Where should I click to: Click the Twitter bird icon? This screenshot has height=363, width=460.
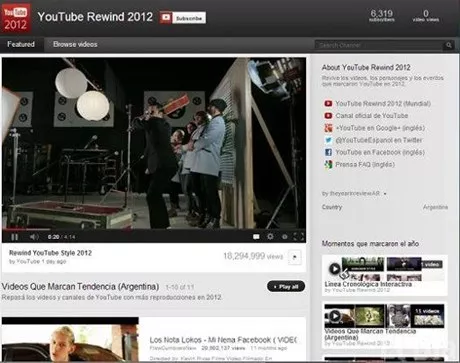pos(328,140)
